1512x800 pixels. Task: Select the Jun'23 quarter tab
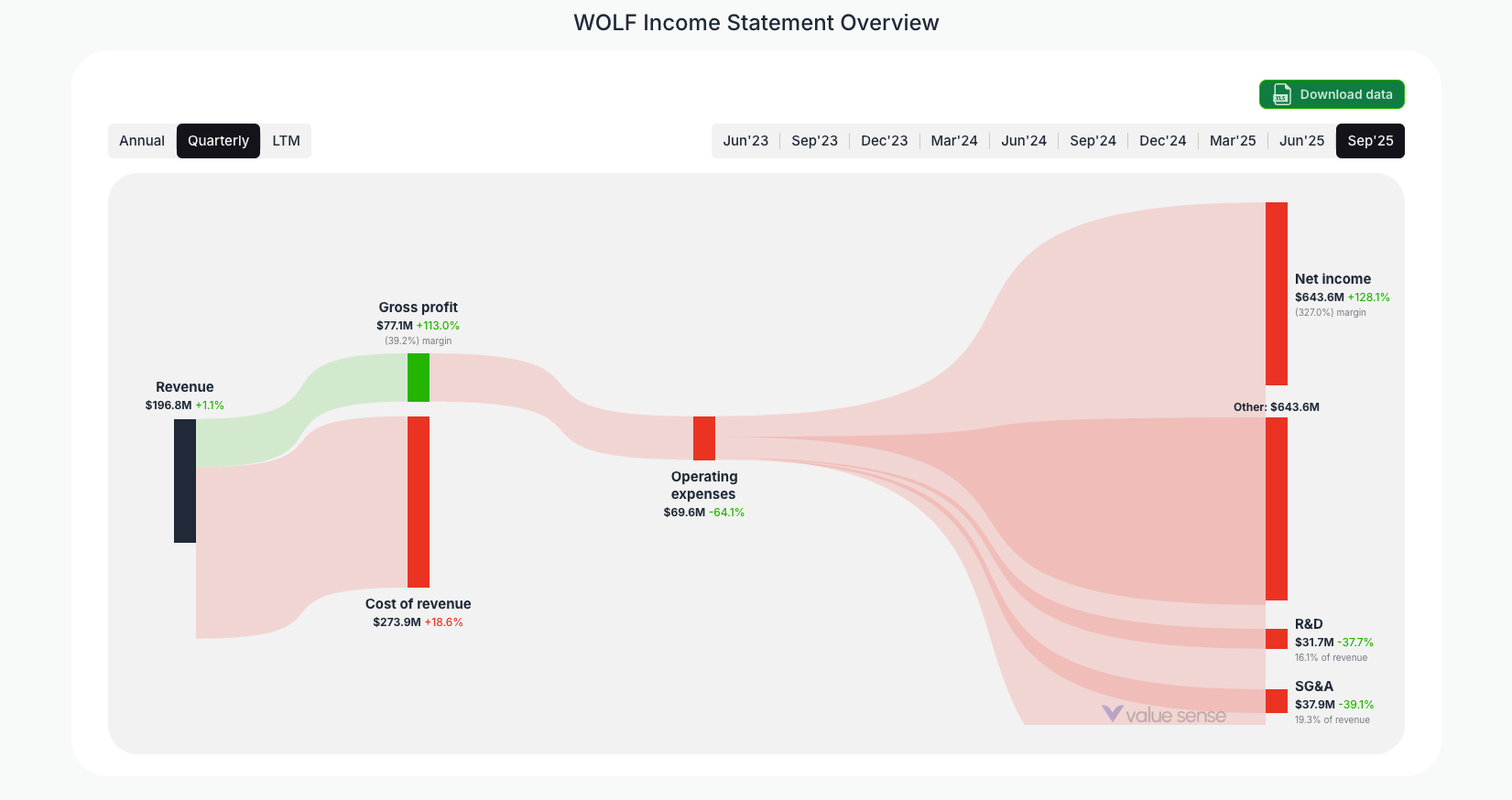[745, 140]
